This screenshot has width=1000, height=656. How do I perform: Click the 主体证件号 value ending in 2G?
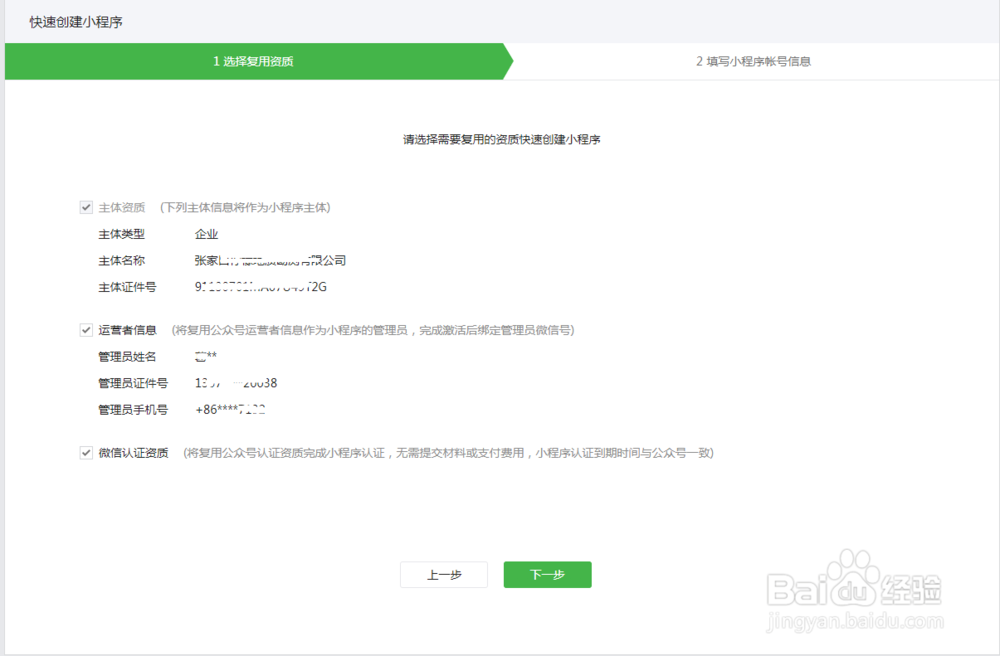point(261,287)
